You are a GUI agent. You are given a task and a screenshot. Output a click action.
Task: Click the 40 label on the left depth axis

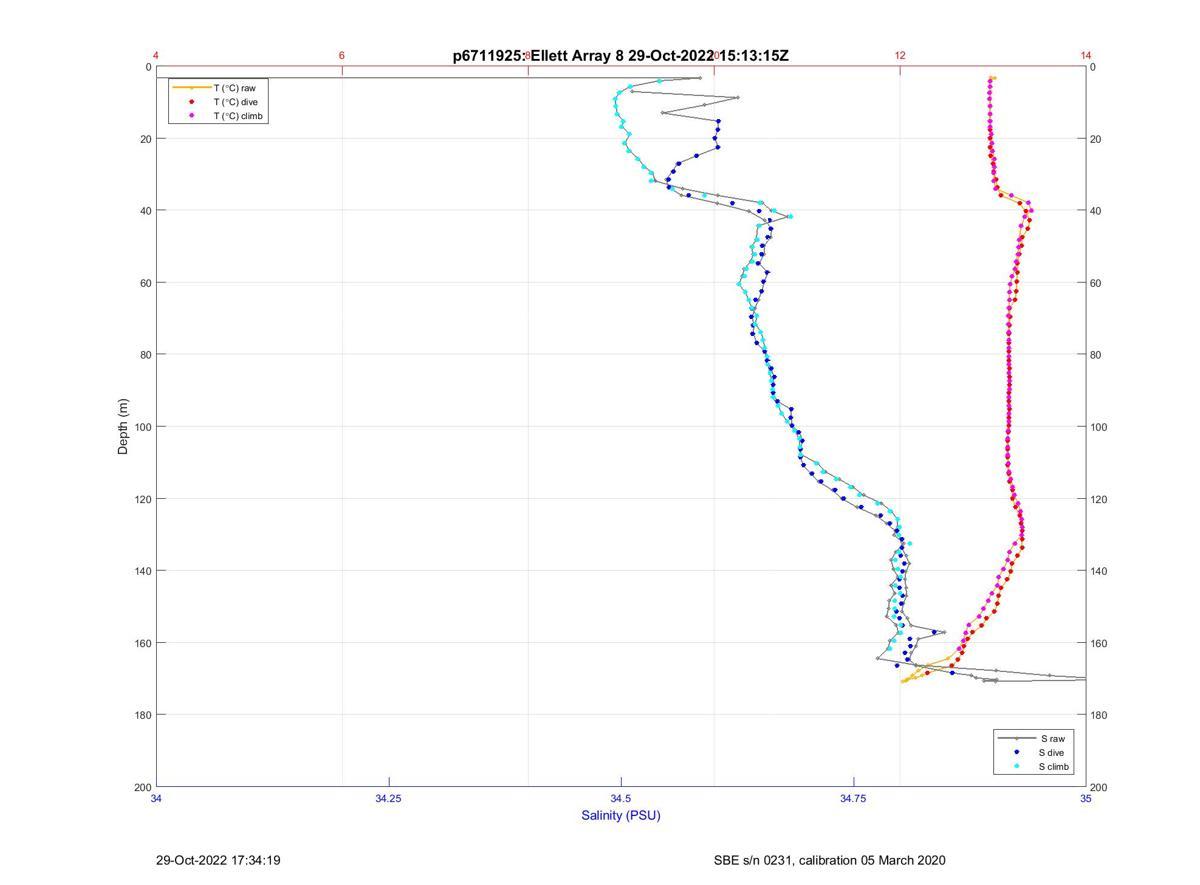146,211
